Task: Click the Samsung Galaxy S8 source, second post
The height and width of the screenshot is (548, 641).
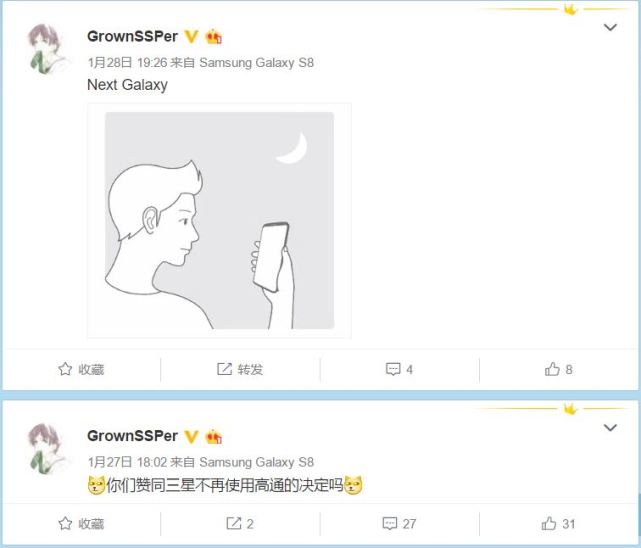Action: coord(256,462)
